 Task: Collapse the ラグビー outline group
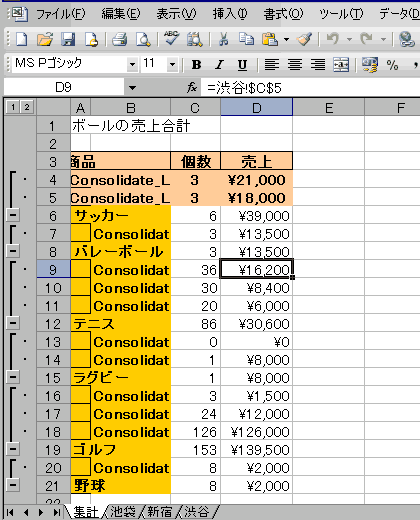pos(13,377)
